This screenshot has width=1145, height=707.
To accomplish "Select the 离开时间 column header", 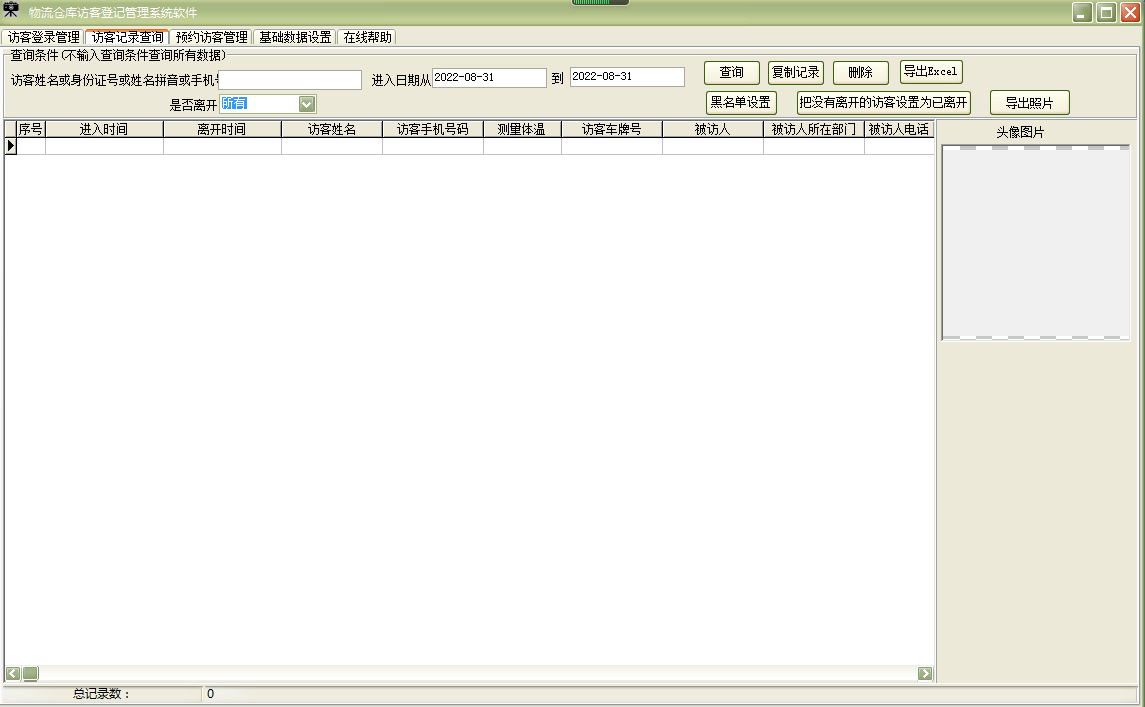I will (x=222, y=129).
